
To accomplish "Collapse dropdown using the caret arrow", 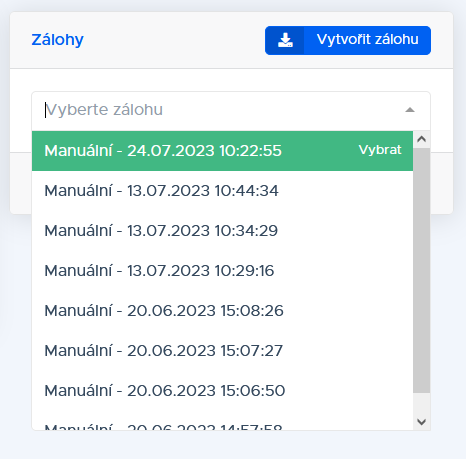I will (x=410, y=110).
